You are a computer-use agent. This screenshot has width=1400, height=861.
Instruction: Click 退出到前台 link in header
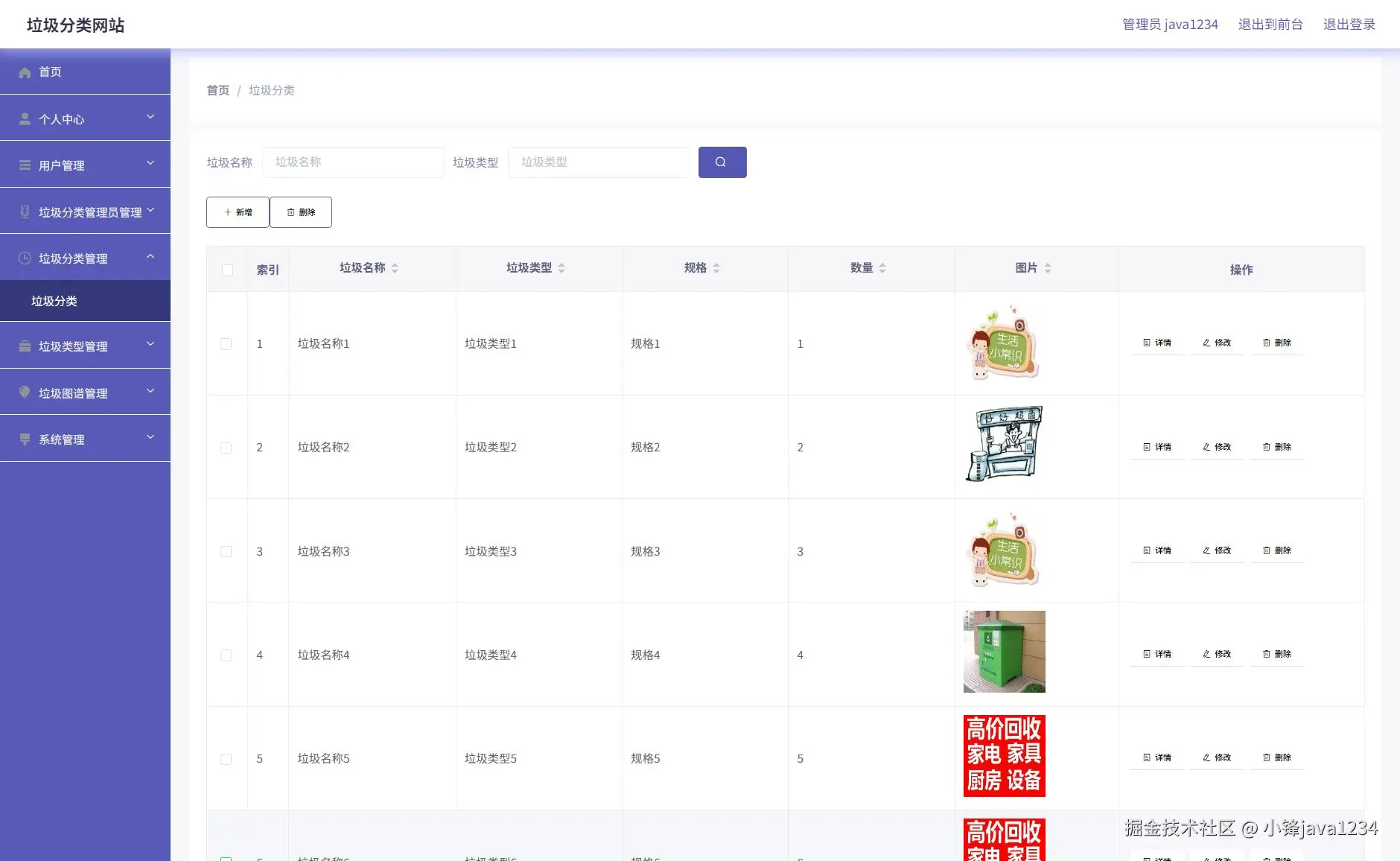1270,25
